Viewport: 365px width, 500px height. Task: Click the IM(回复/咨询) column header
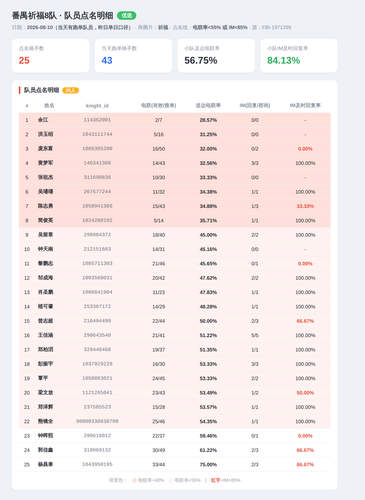coord(255,106)
